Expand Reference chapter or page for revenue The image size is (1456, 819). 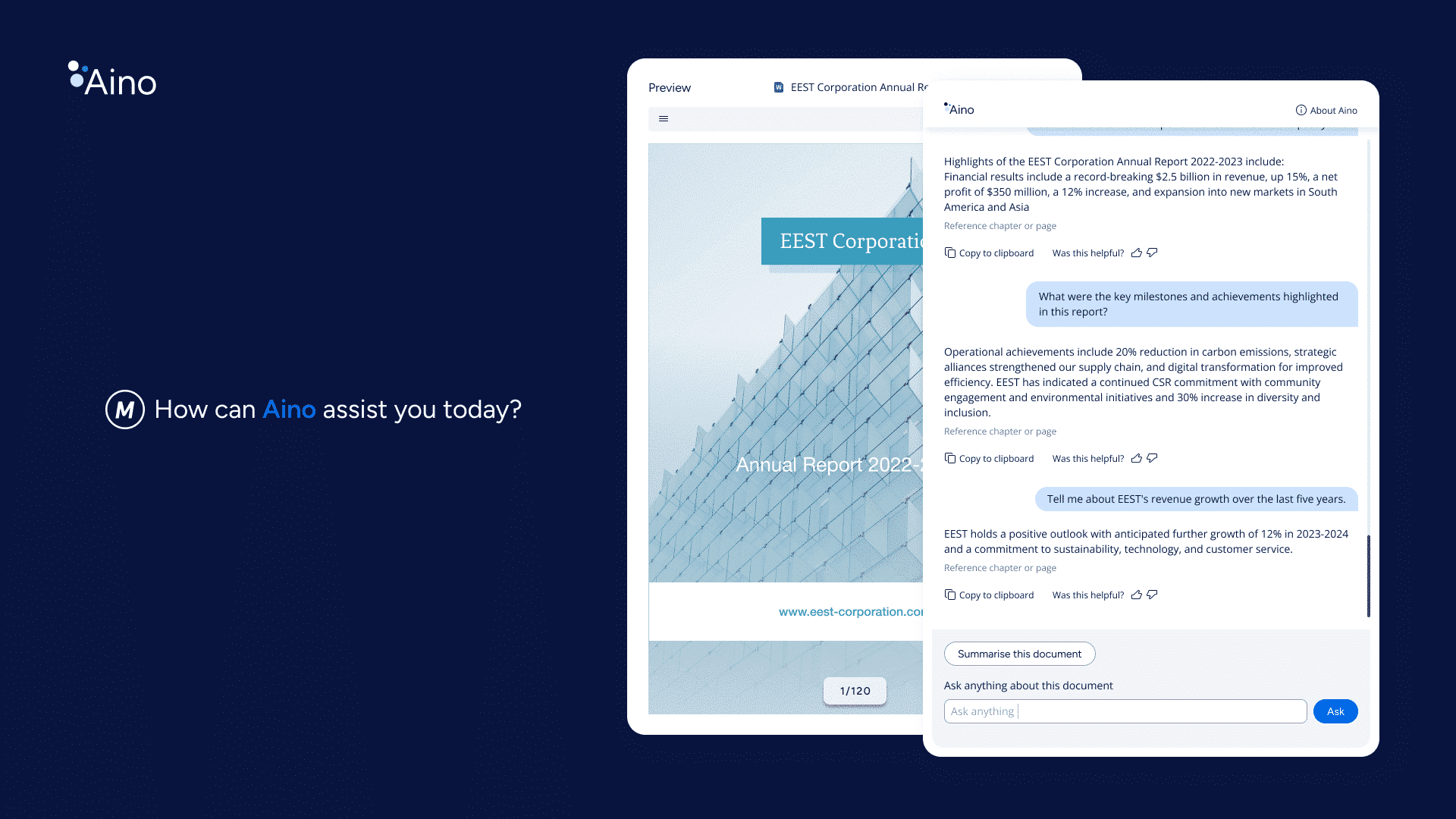coord(1000,567)
